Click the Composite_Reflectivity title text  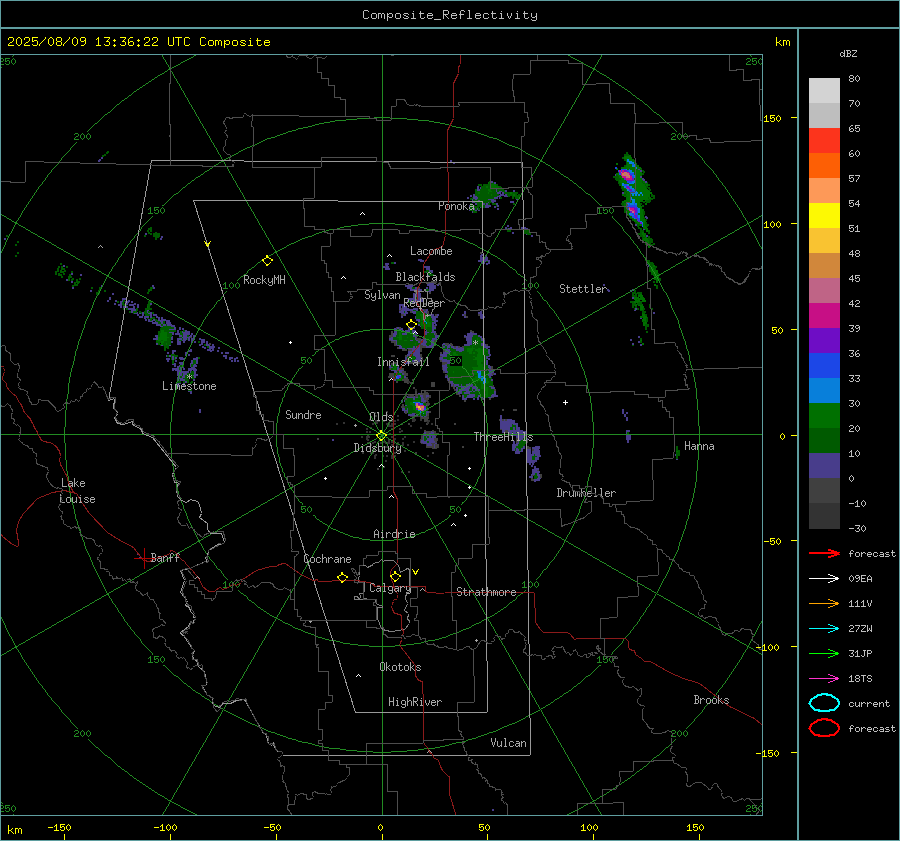(x=449, y=15)
